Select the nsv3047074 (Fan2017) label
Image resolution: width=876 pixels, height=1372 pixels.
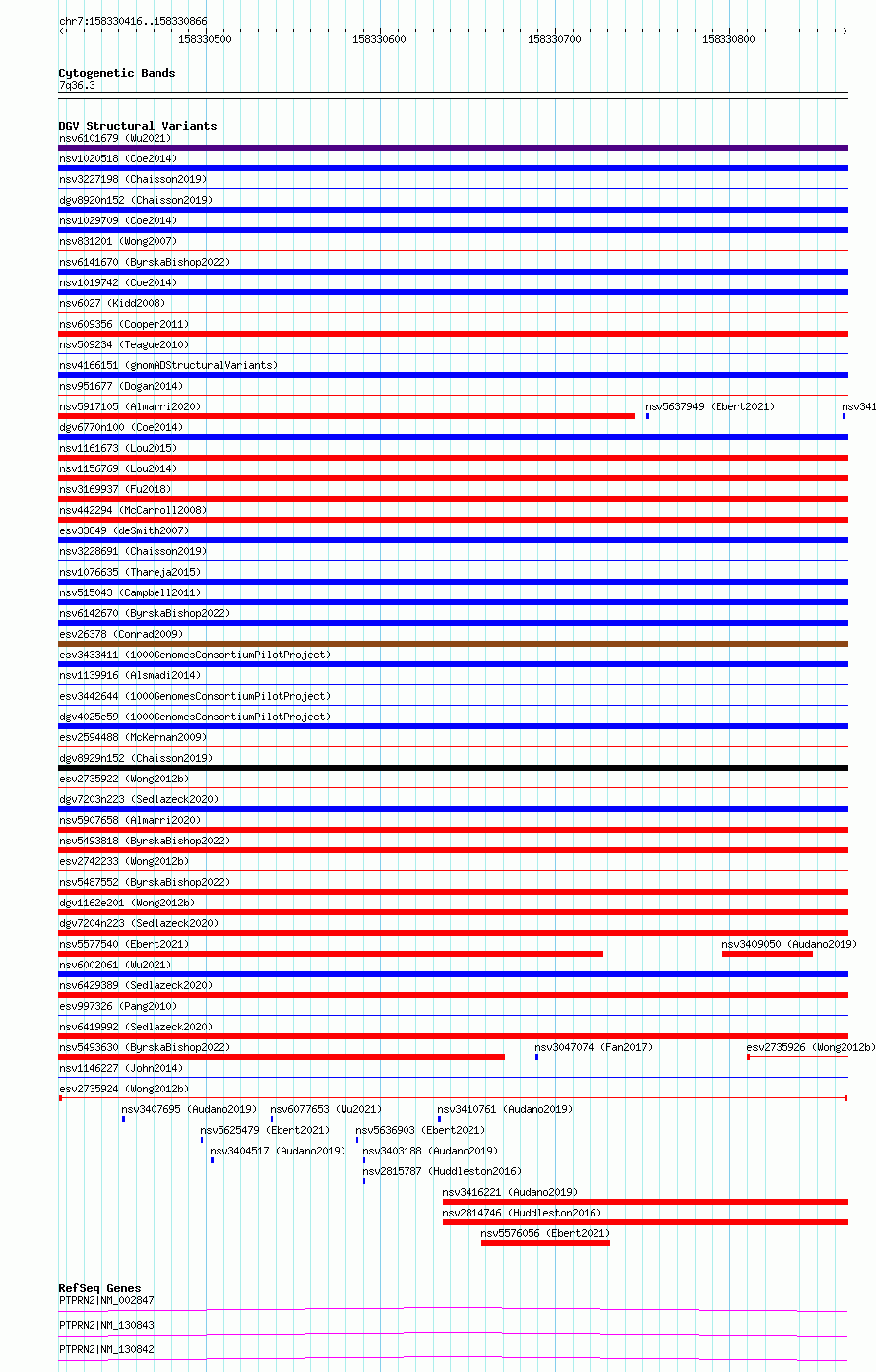594,1047
